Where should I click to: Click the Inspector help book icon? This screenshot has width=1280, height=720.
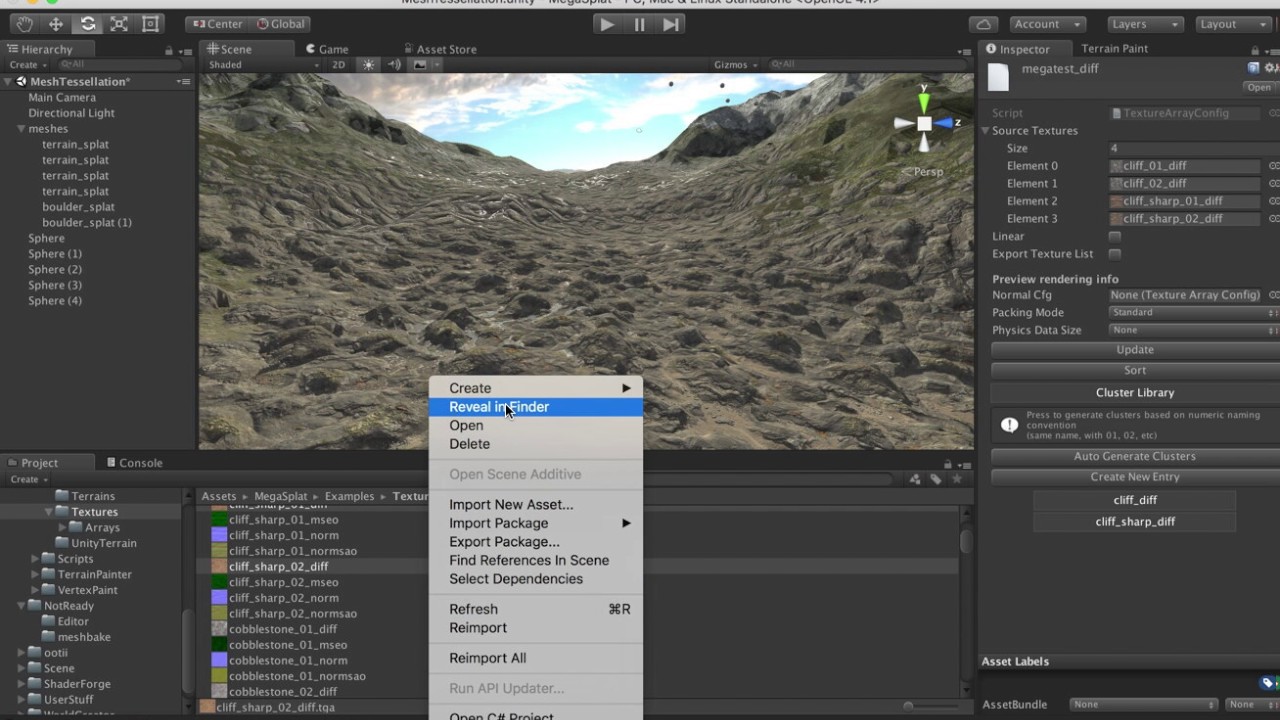click(1253, 68)
